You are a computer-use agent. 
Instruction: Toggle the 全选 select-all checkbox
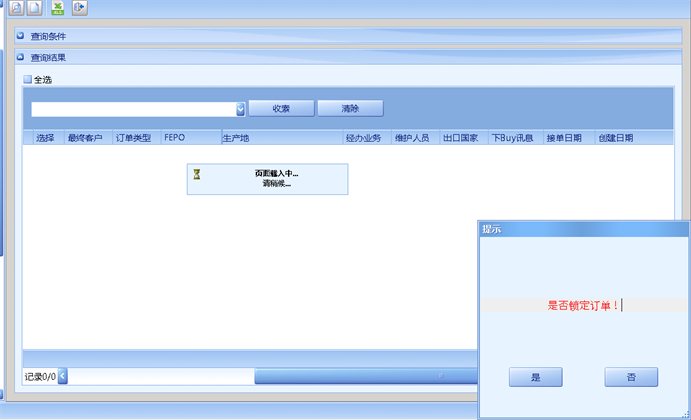pyautogui.click(x=28, y=79)
